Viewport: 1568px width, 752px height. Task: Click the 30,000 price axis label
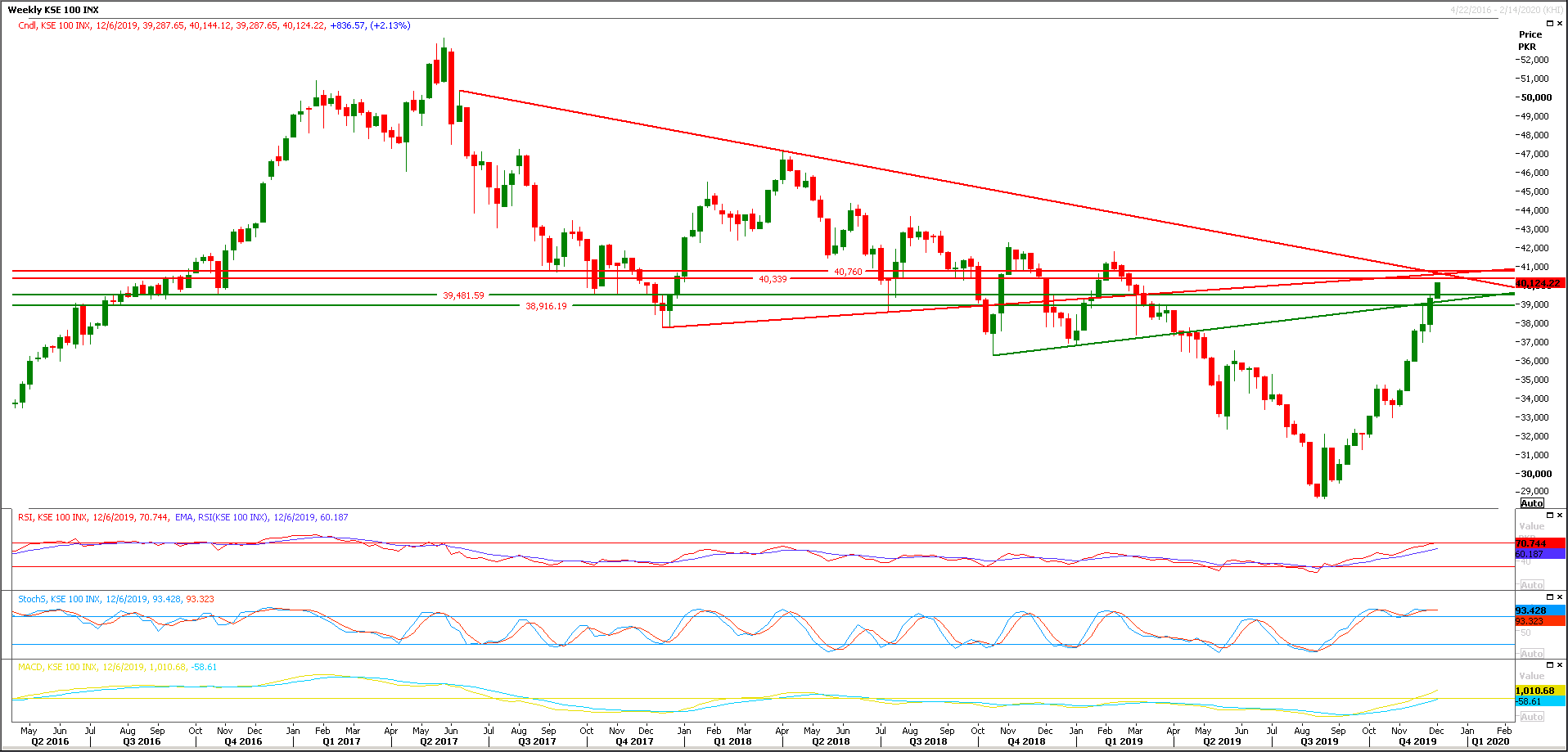pyautogui.click(x=1535, y=474)
